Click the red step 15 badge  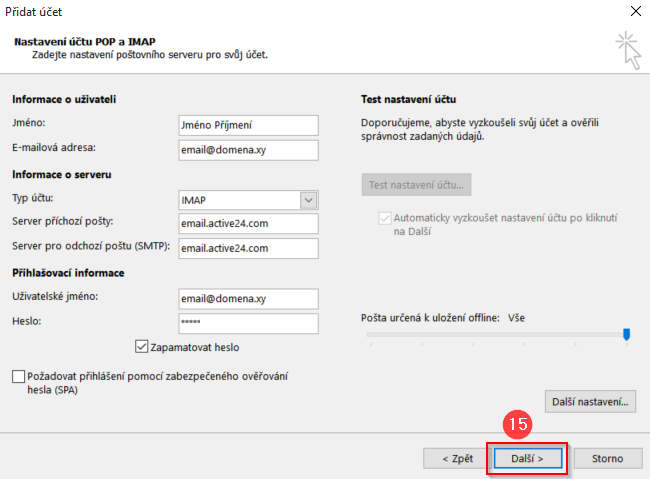point(517,424)
